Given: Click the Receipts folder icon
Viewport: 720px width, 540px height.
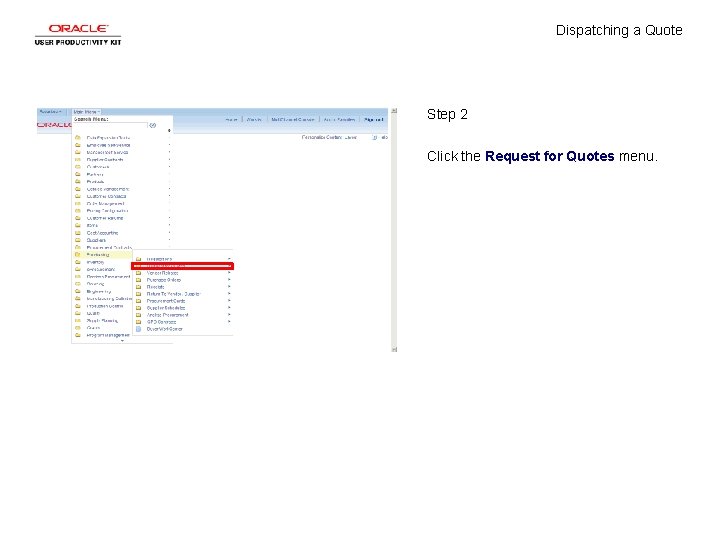Looking at the screenshot, I should pos(138,287).
